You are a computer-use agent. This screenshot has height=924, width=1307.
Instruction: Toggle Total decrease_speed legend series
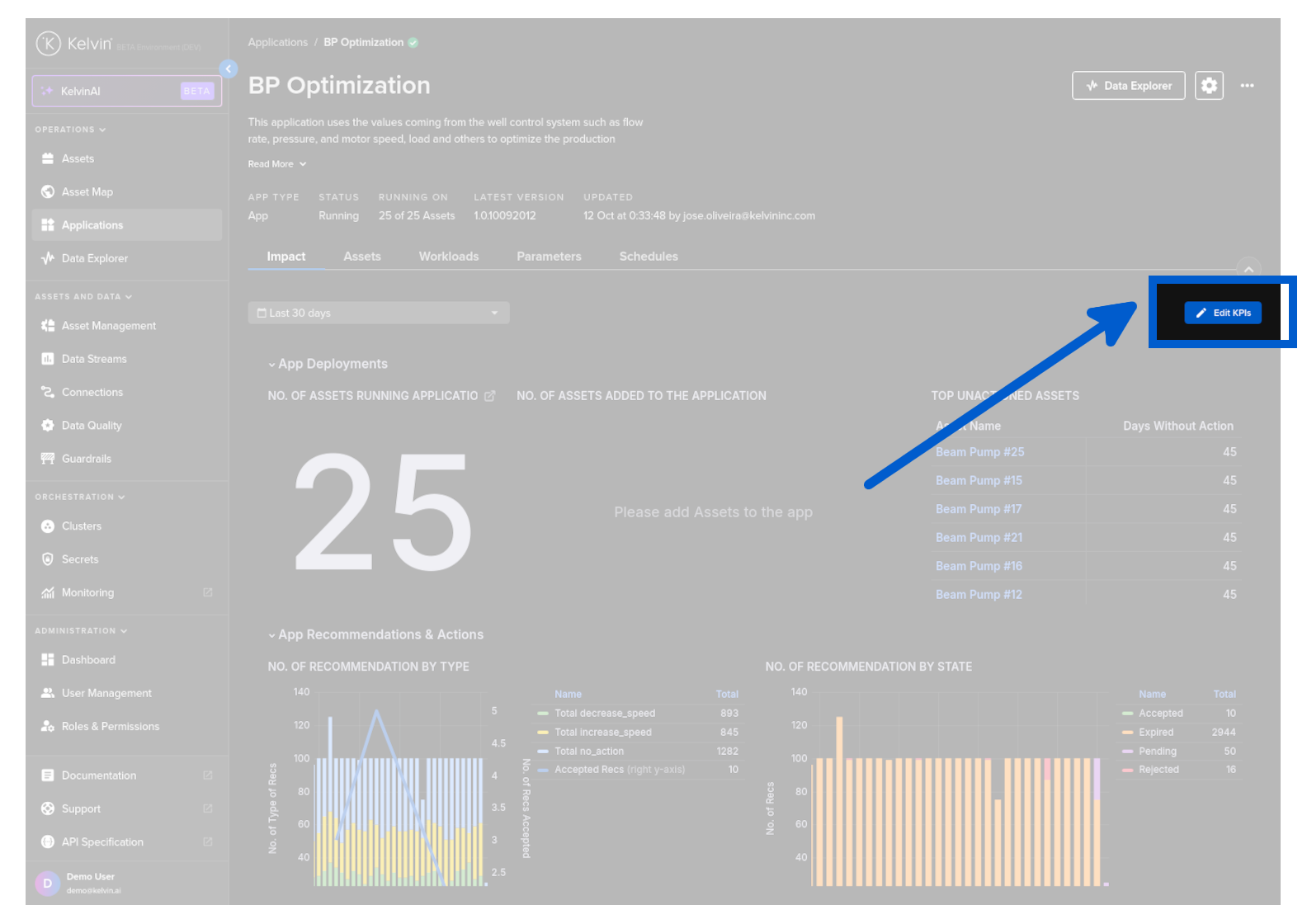click(x=604, y=714)
